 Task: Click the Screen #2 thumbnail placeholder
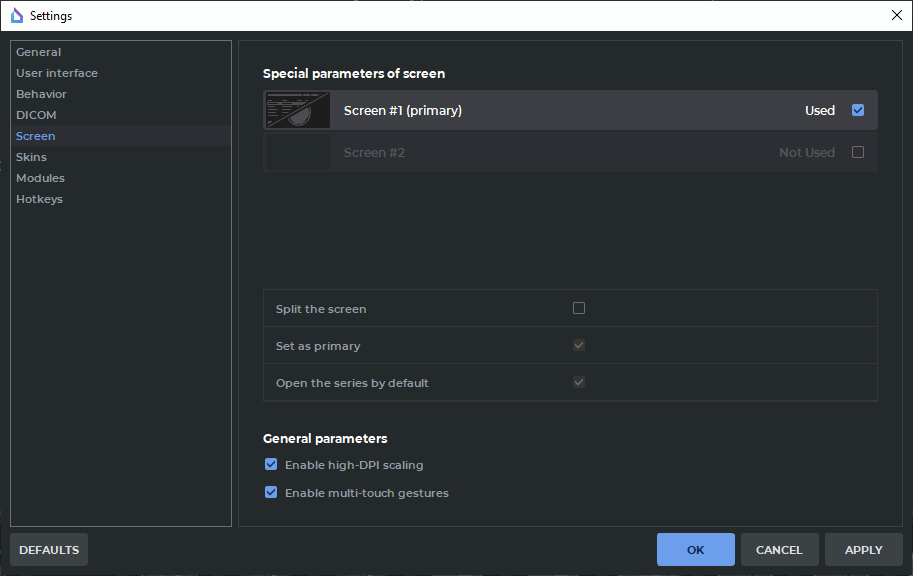(297, 153)
